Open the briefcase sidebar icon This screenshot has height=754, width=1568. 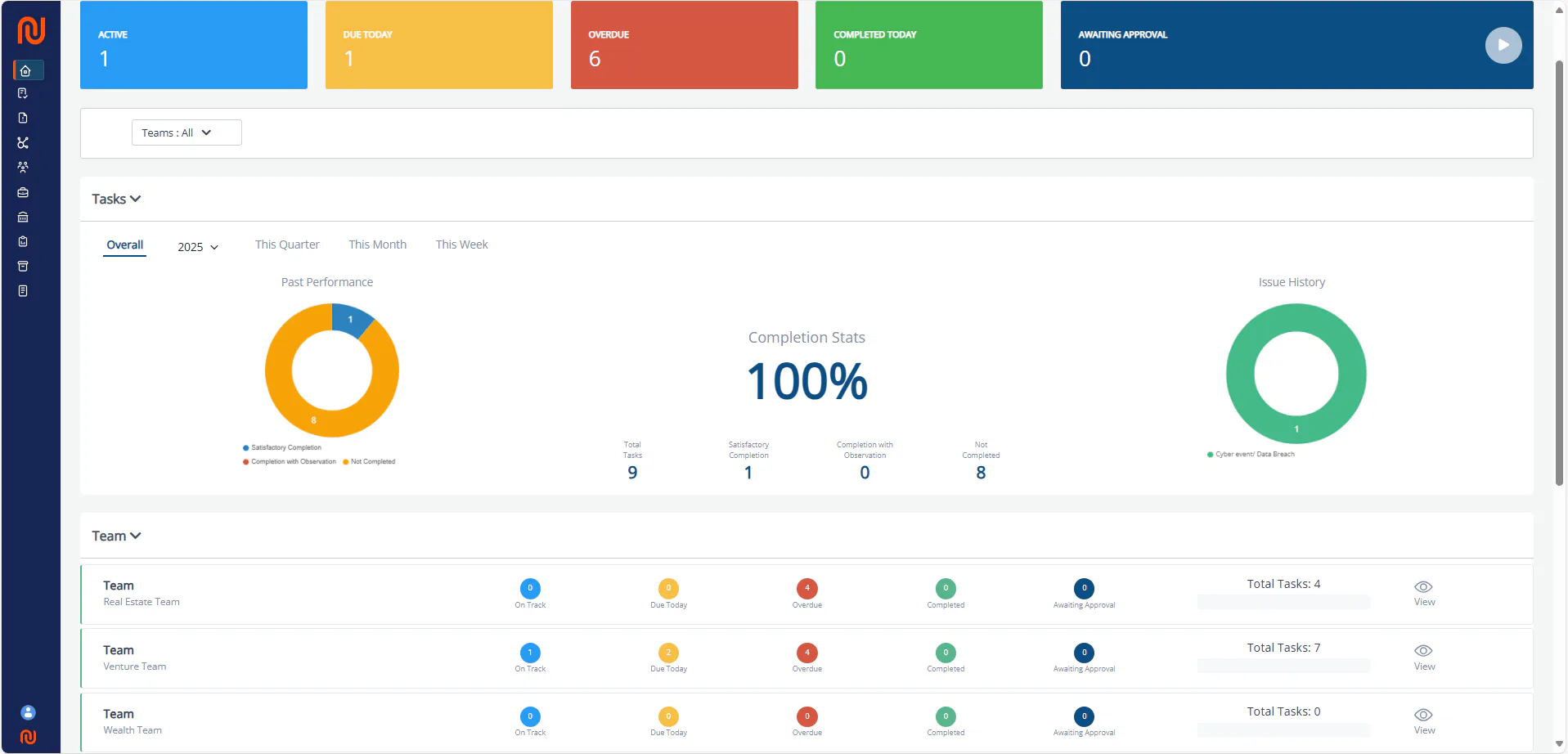point(23,192)
